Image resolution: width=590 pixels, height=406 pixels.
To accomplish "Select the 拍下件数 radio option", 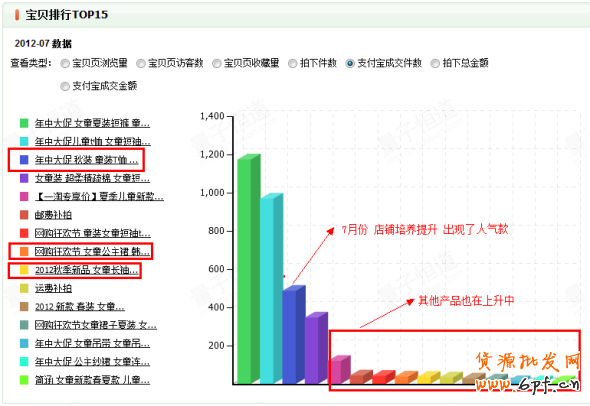I will [292, 64].
